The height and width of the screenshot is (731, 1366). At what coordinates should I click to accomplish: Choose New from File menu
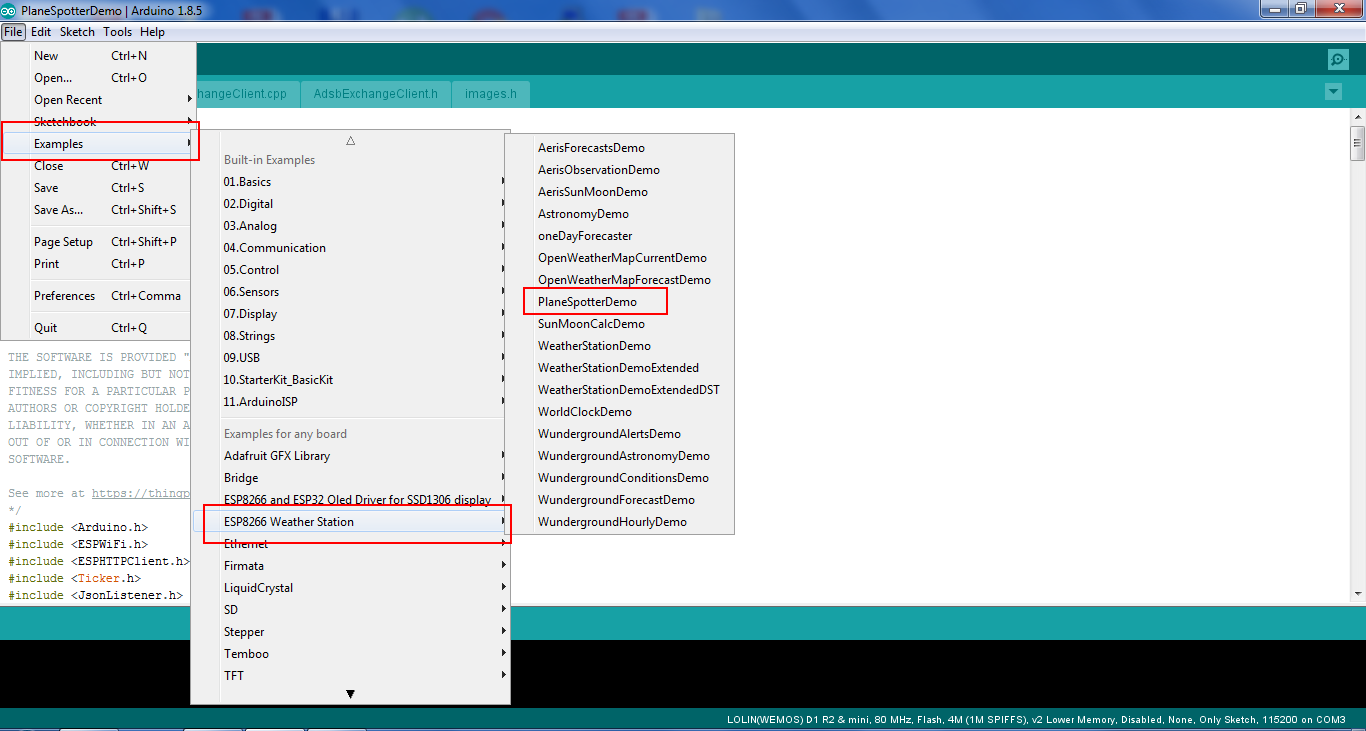(x=99, y=56)
